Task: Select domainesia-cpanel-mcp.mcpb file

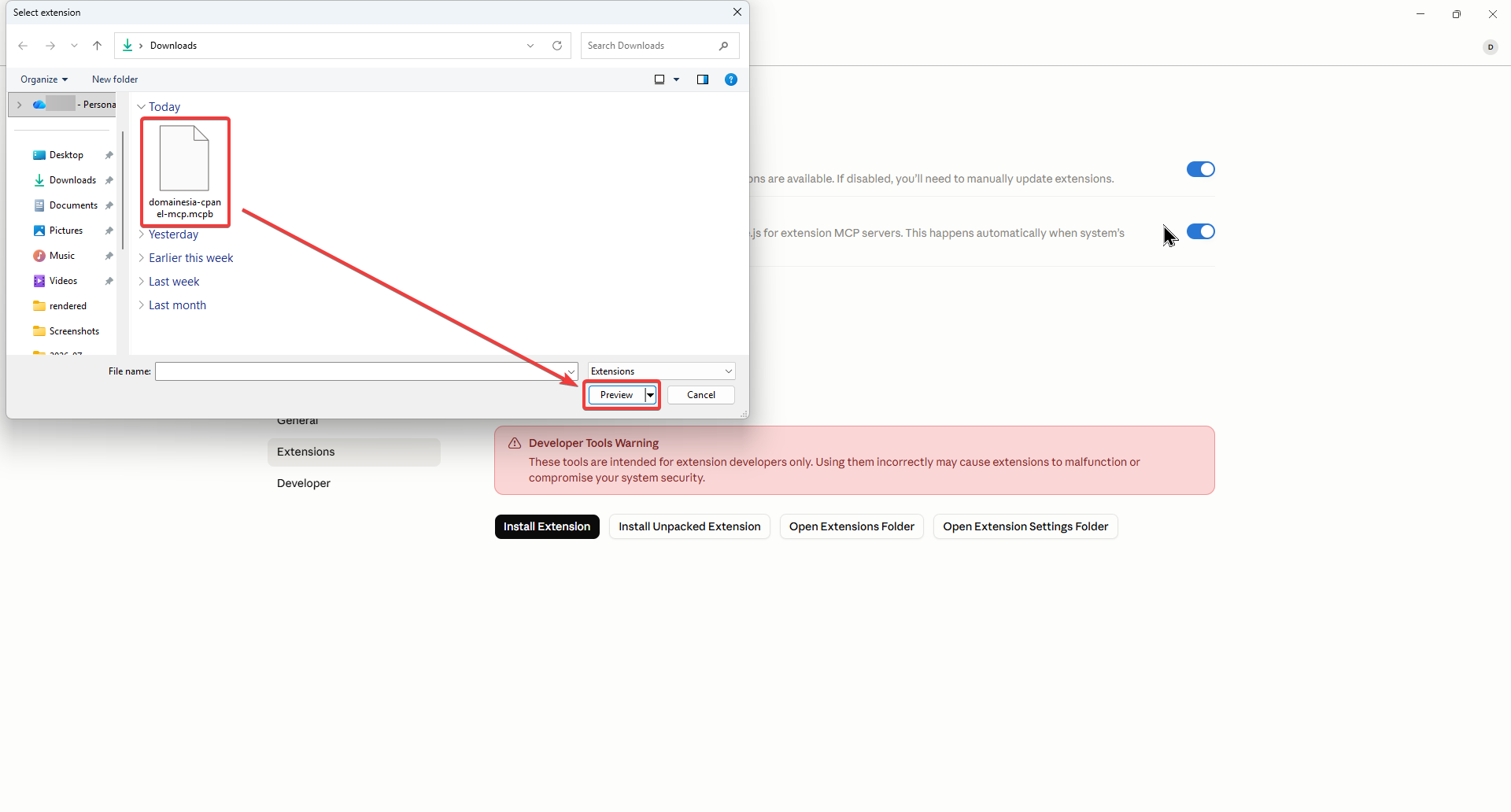Action: point(185,172)
